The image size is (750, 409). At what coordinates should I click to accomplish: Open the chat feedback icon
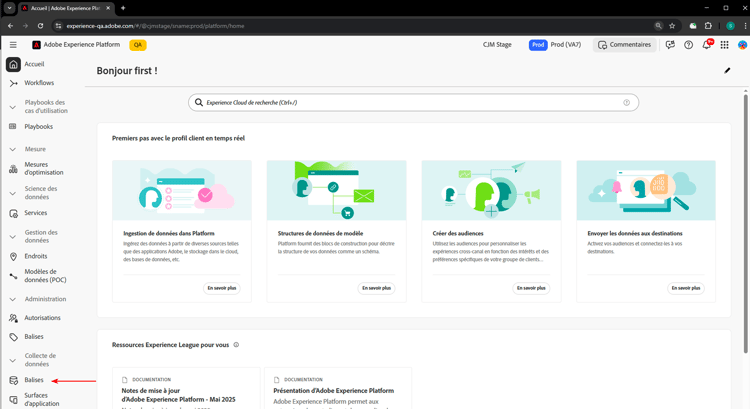[x=670, y=44]
